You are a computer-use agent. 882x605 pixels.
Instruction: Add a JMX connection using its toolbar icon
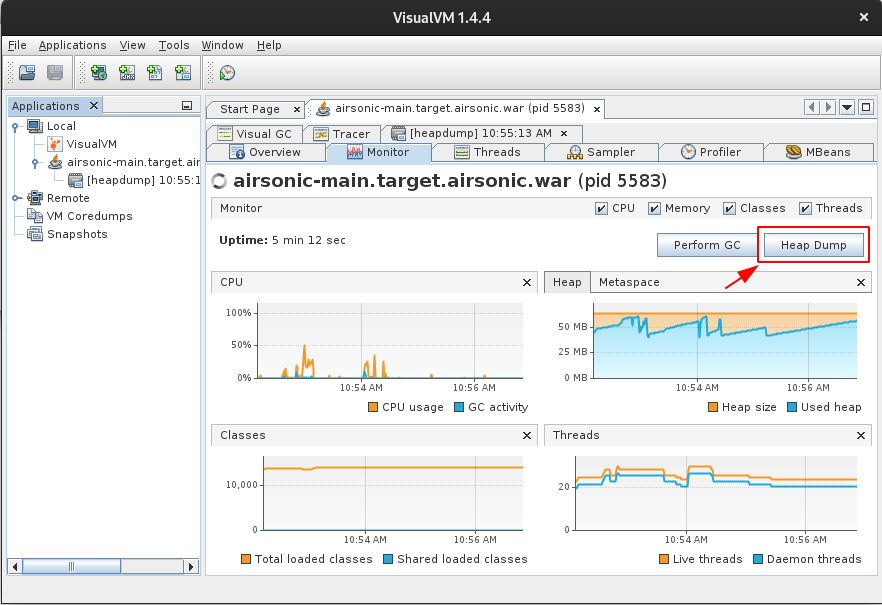point(126,72)
